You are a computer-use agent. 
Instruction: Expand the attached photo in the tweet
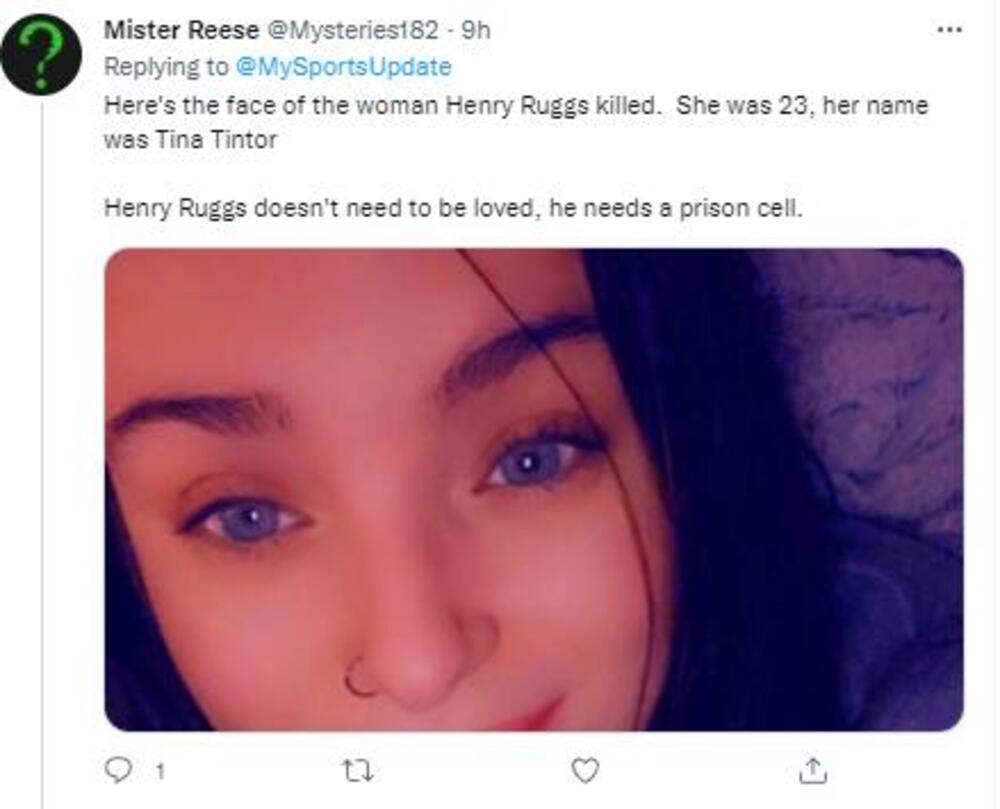point(533,489)
